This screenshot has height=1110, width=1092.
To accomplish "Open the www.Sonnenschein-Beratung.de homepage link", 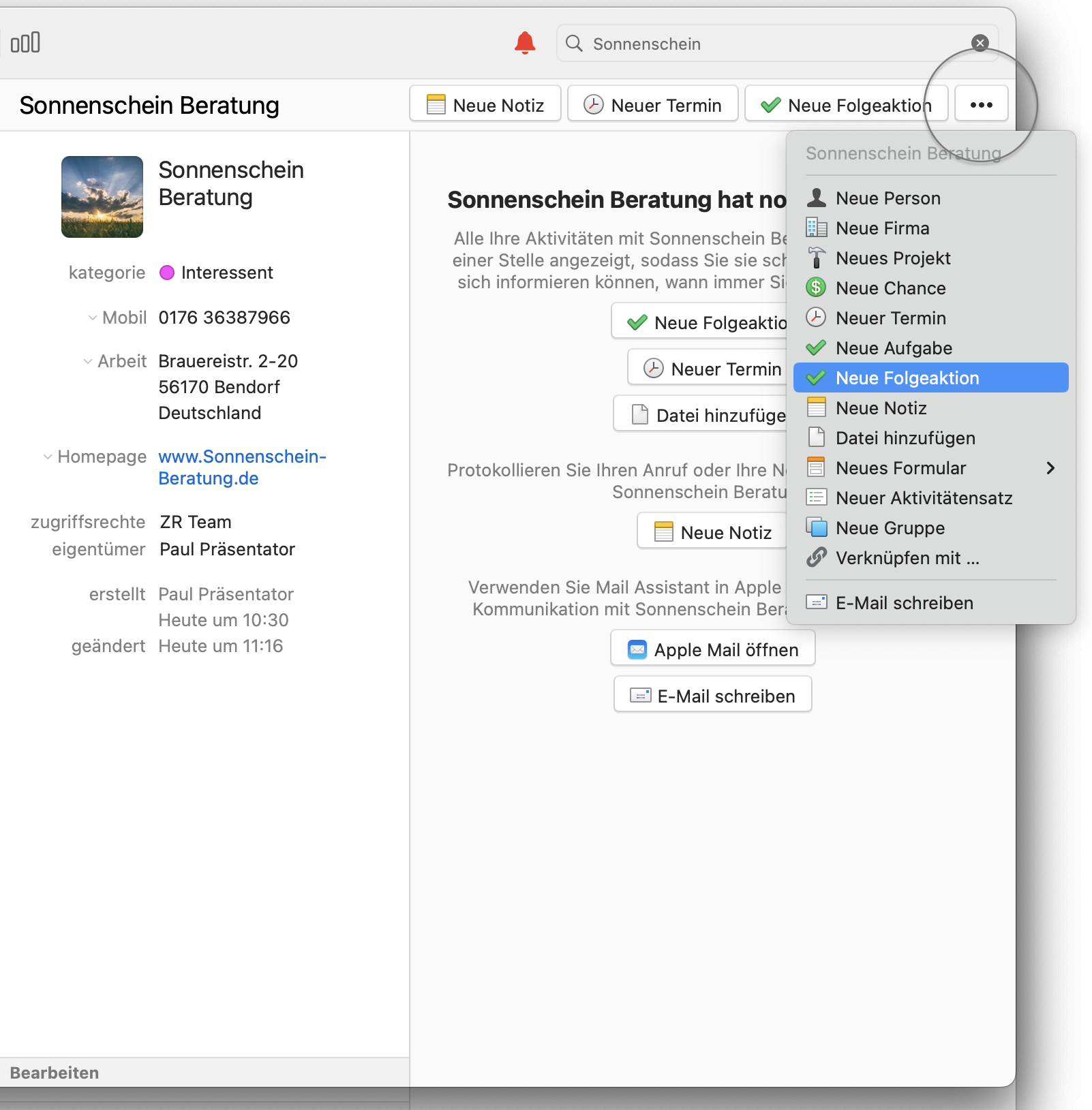I will point(242,467).
